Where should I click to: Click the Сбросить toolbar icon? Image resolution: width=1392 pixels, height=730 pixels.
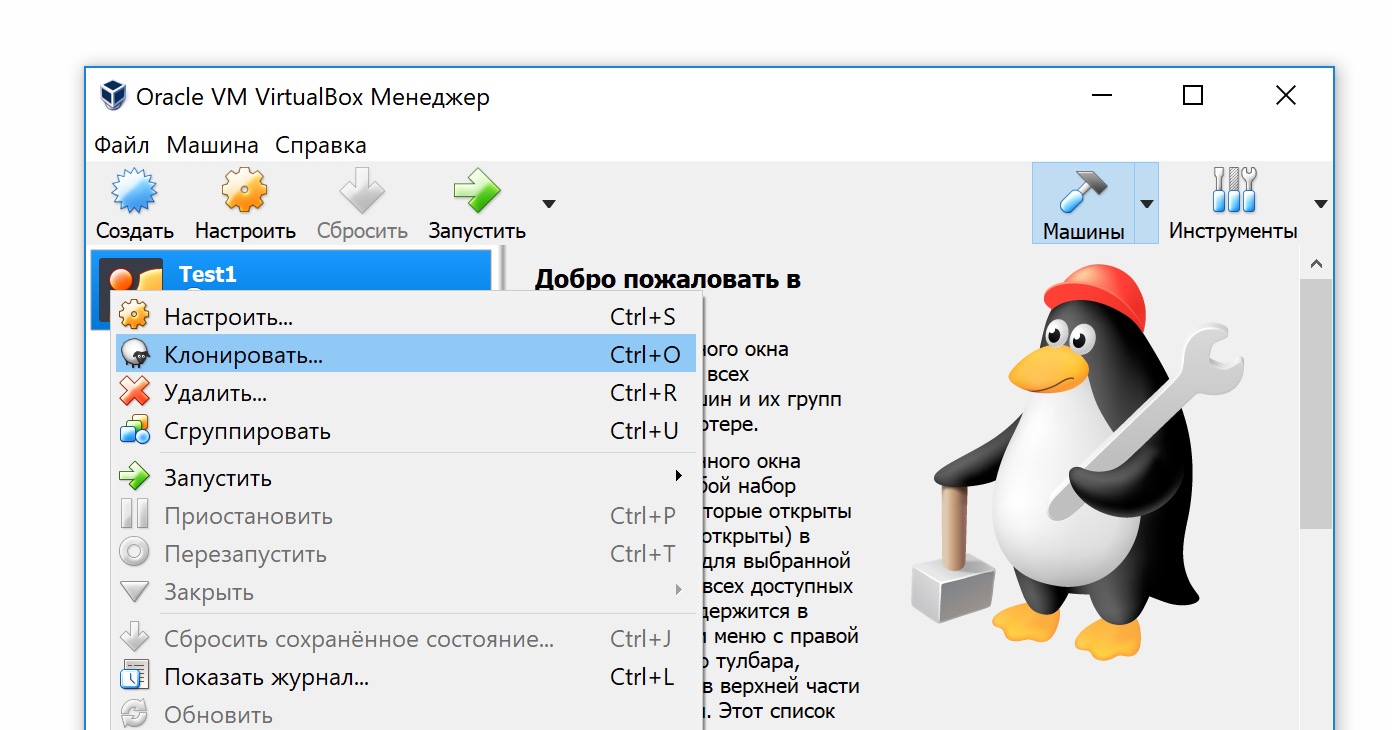pyautogui.click(x=362, y=191)
